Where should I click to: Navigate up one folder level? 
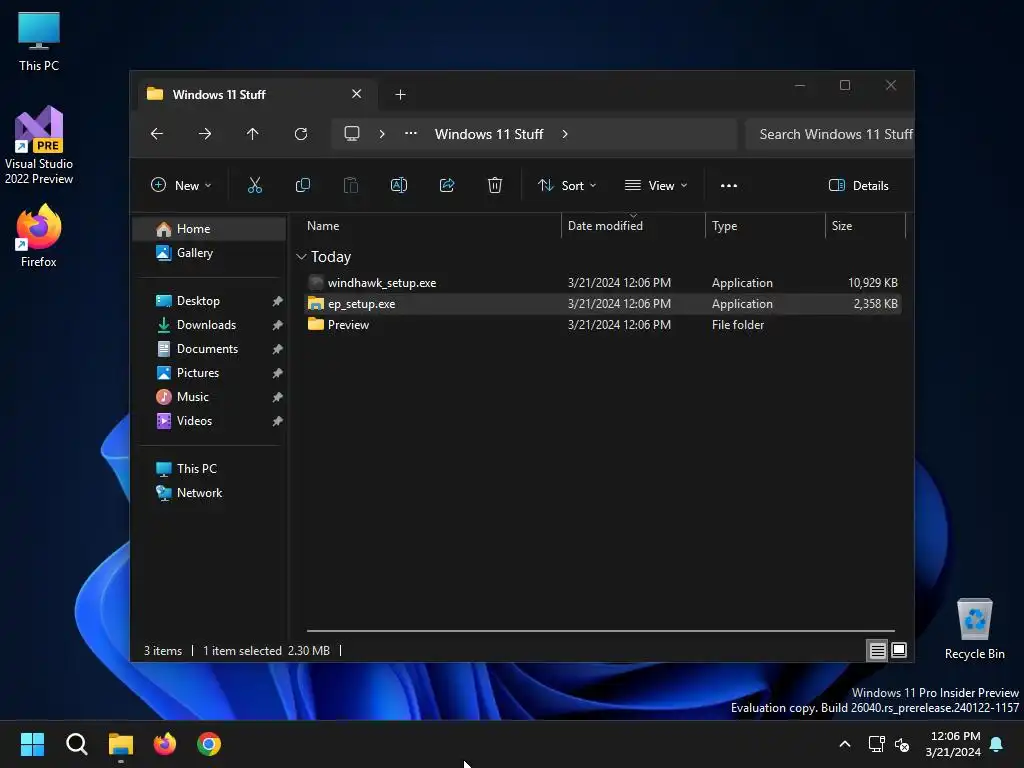(x=253, y=134)
